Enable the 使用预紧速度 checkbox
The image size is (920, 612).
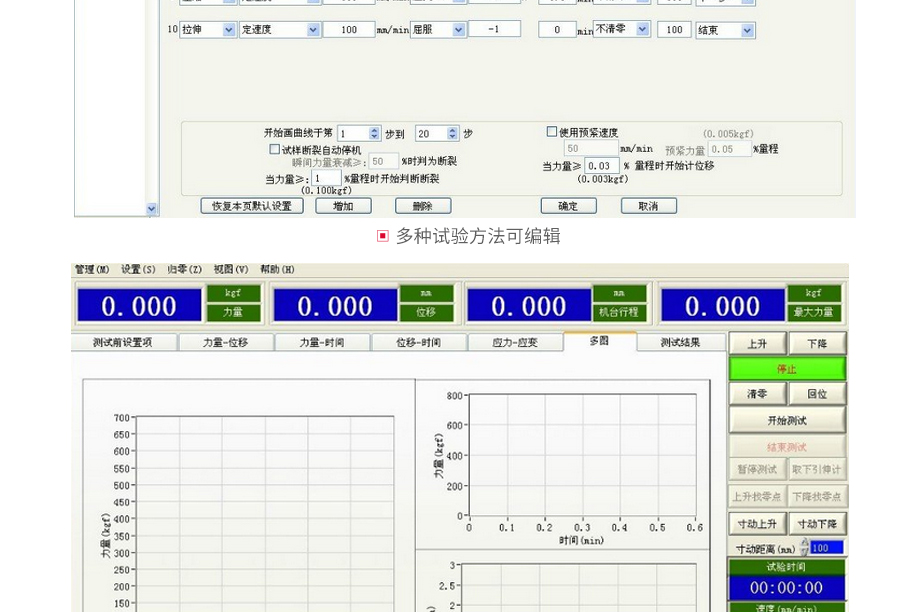[552, 132]
